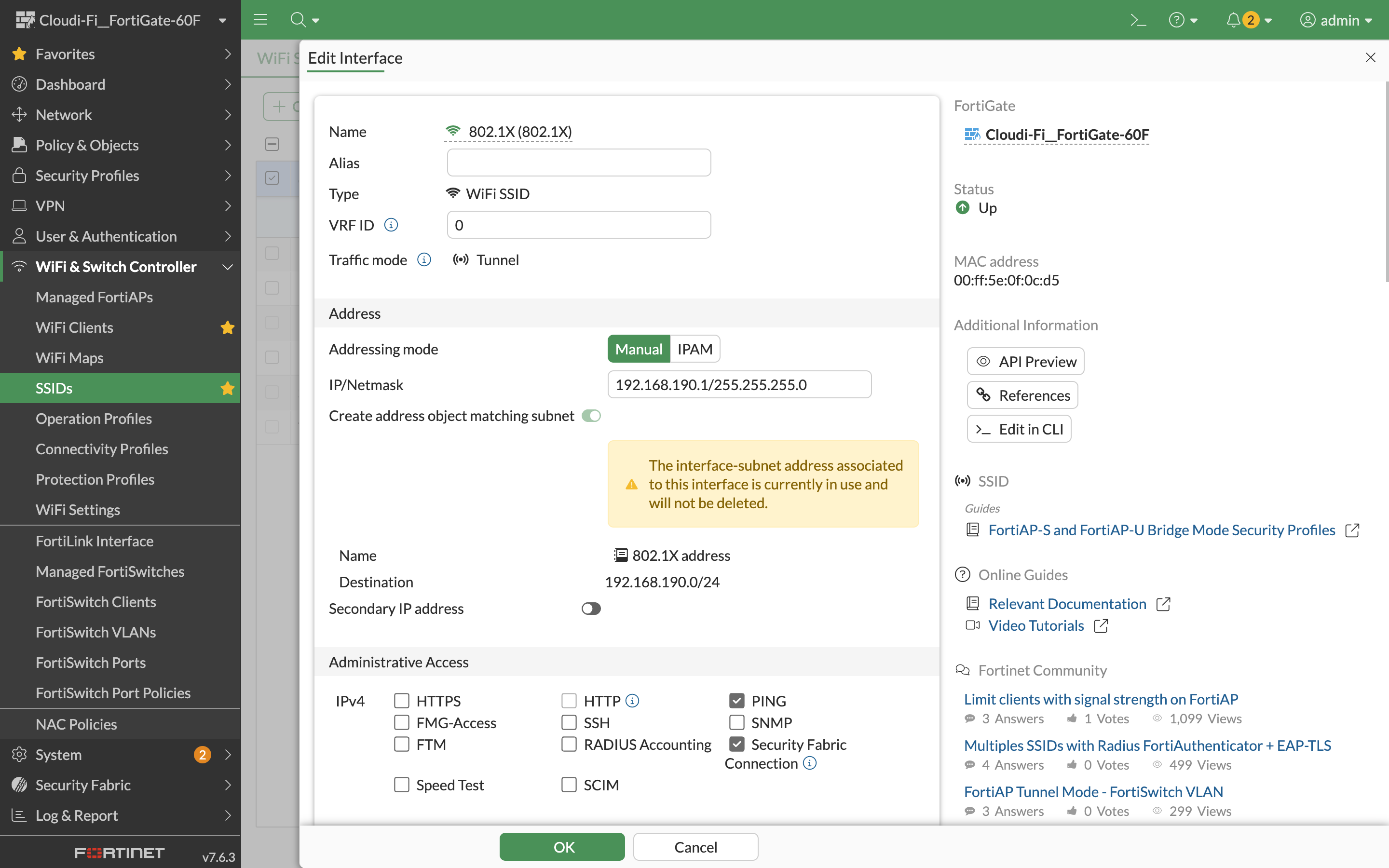Open the Cloudi-Fi__FortiGate-60F device dropdown
This screenshot has height=868, width=1389.
222,19
